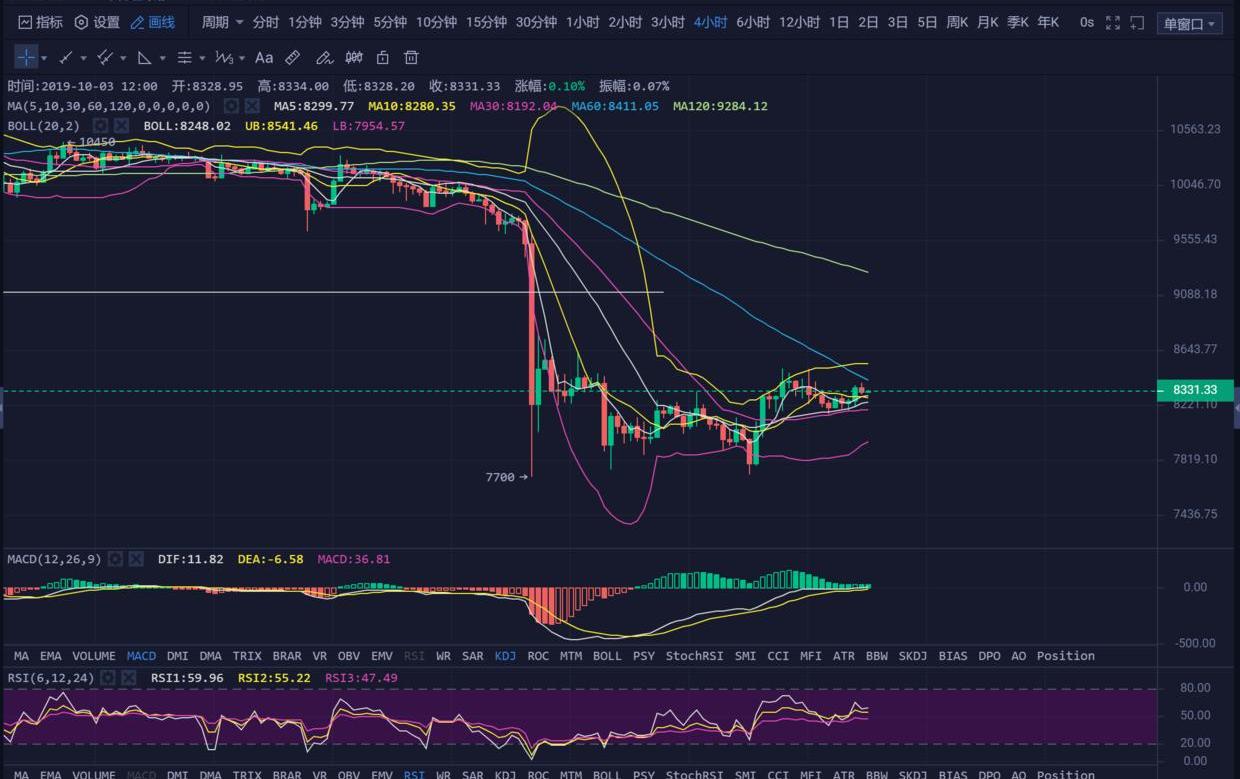
Task: Remove the BOLL indicator with X icon
Action: pos(121,126)
